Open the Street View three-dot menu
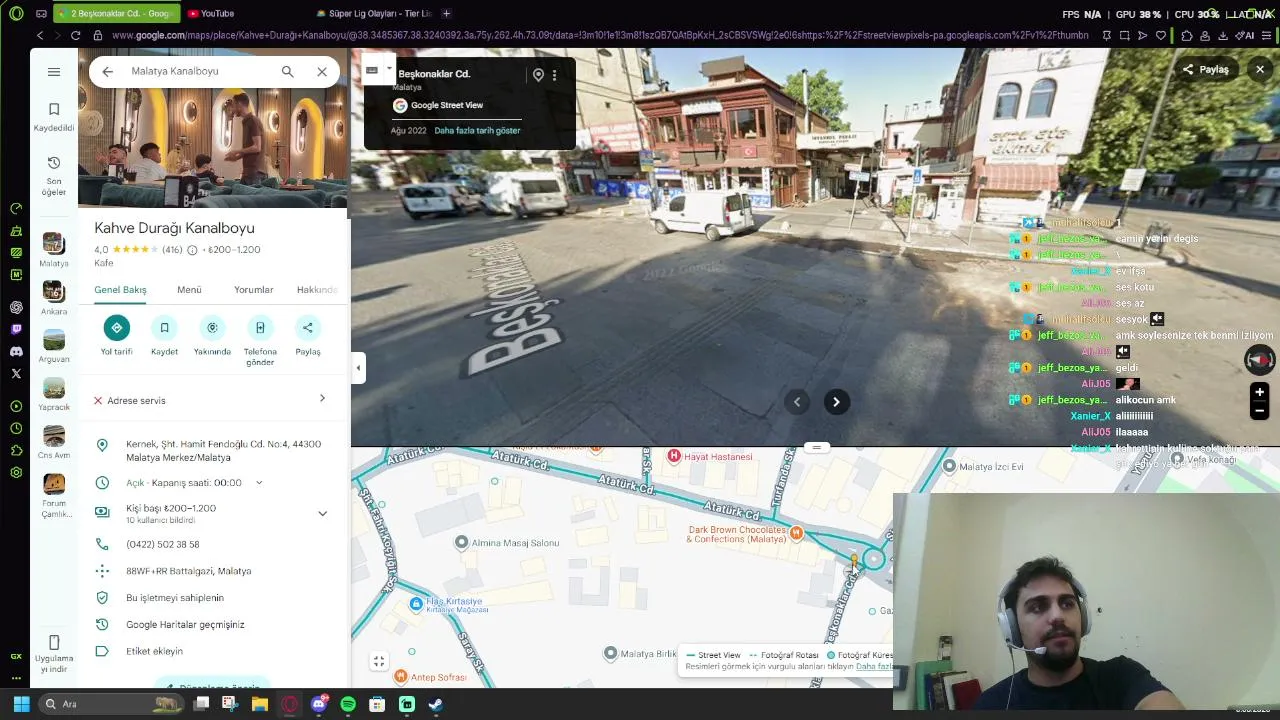This screenshot has width=1280, height=720. point(555,75)
